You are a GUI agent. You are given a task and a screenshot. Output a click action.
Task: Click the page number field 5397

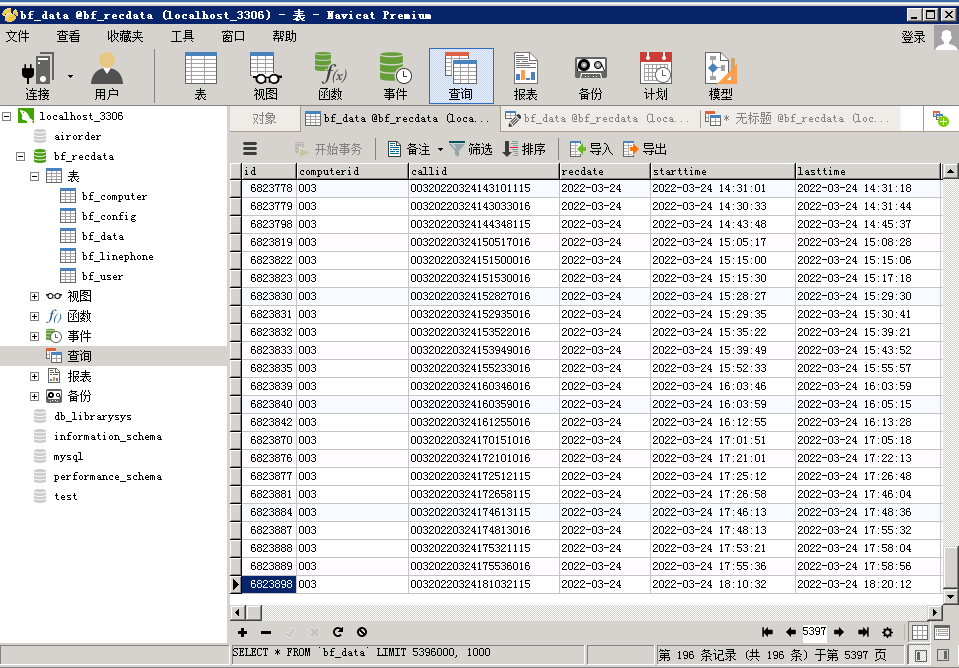814,631
